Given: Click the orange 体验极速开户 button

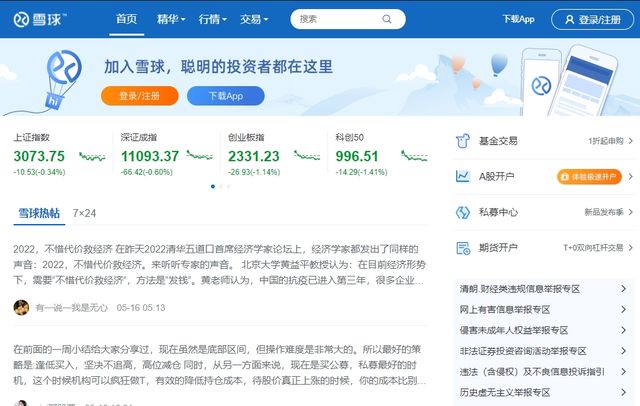Looking at the screenshot, I should (x=589, y=177).
